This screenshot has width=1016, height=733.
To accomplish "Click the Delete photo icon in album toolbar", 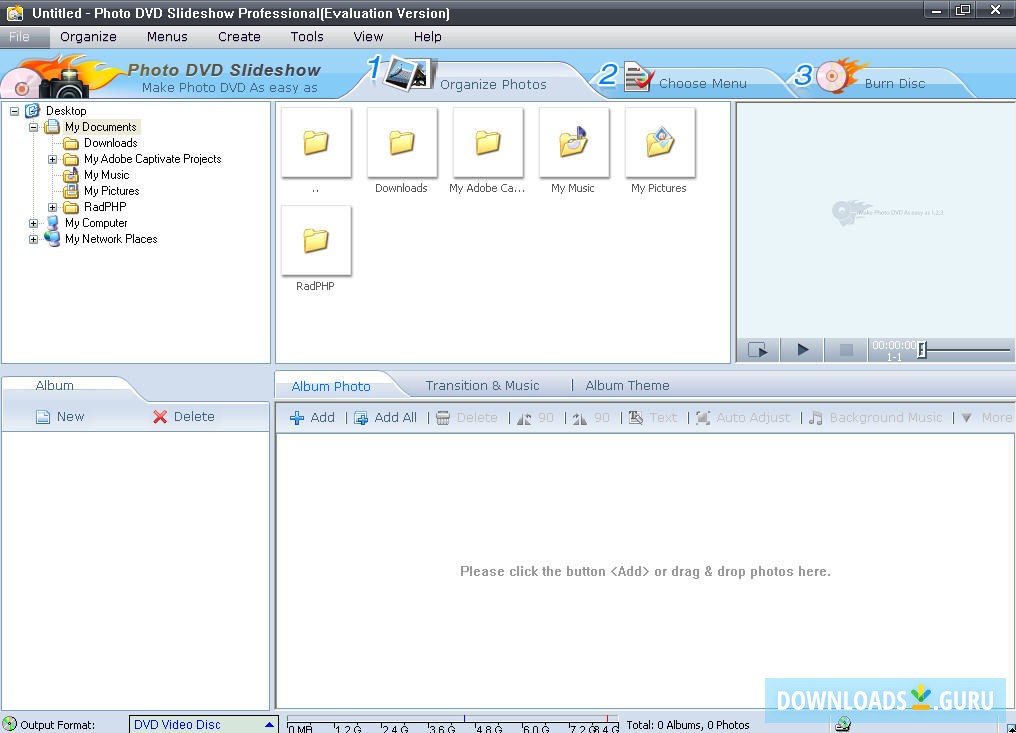I will [443, 418].
